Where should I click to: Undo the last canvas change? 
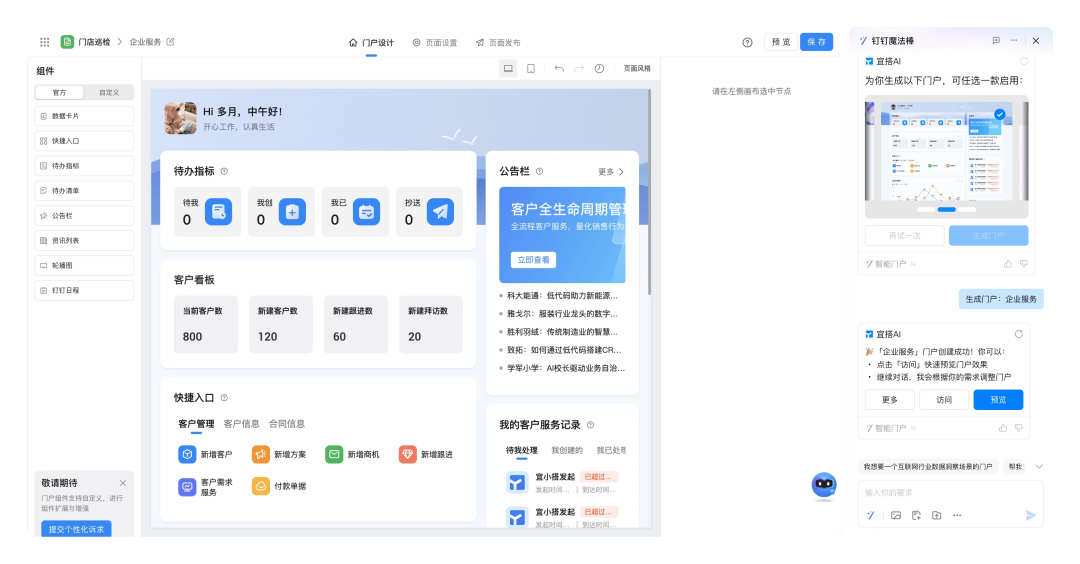pyautogui.click(x=559, y=69)
